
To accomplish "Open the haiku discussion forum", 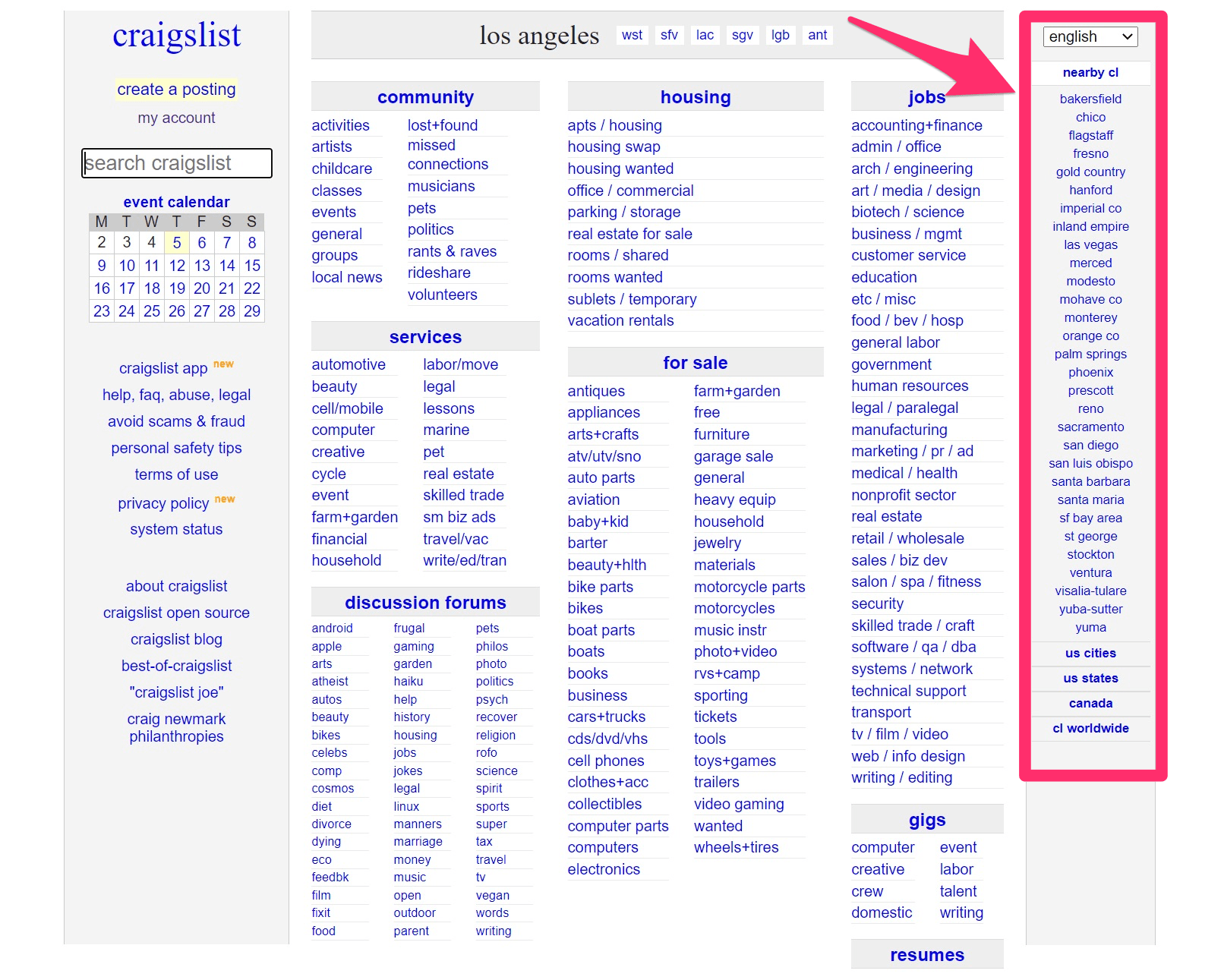I will (408, 682).
